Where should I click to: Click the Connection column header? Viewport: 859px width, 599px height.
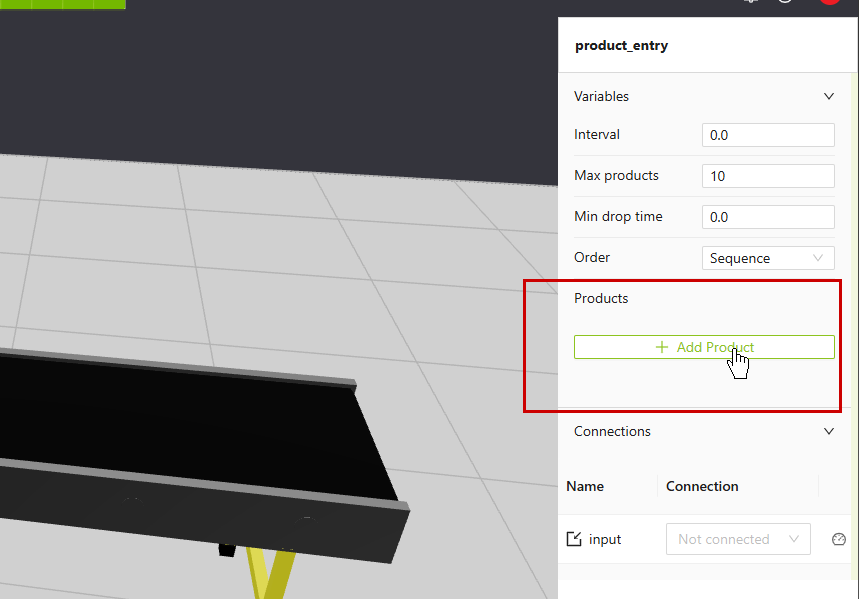coord(702,486)
